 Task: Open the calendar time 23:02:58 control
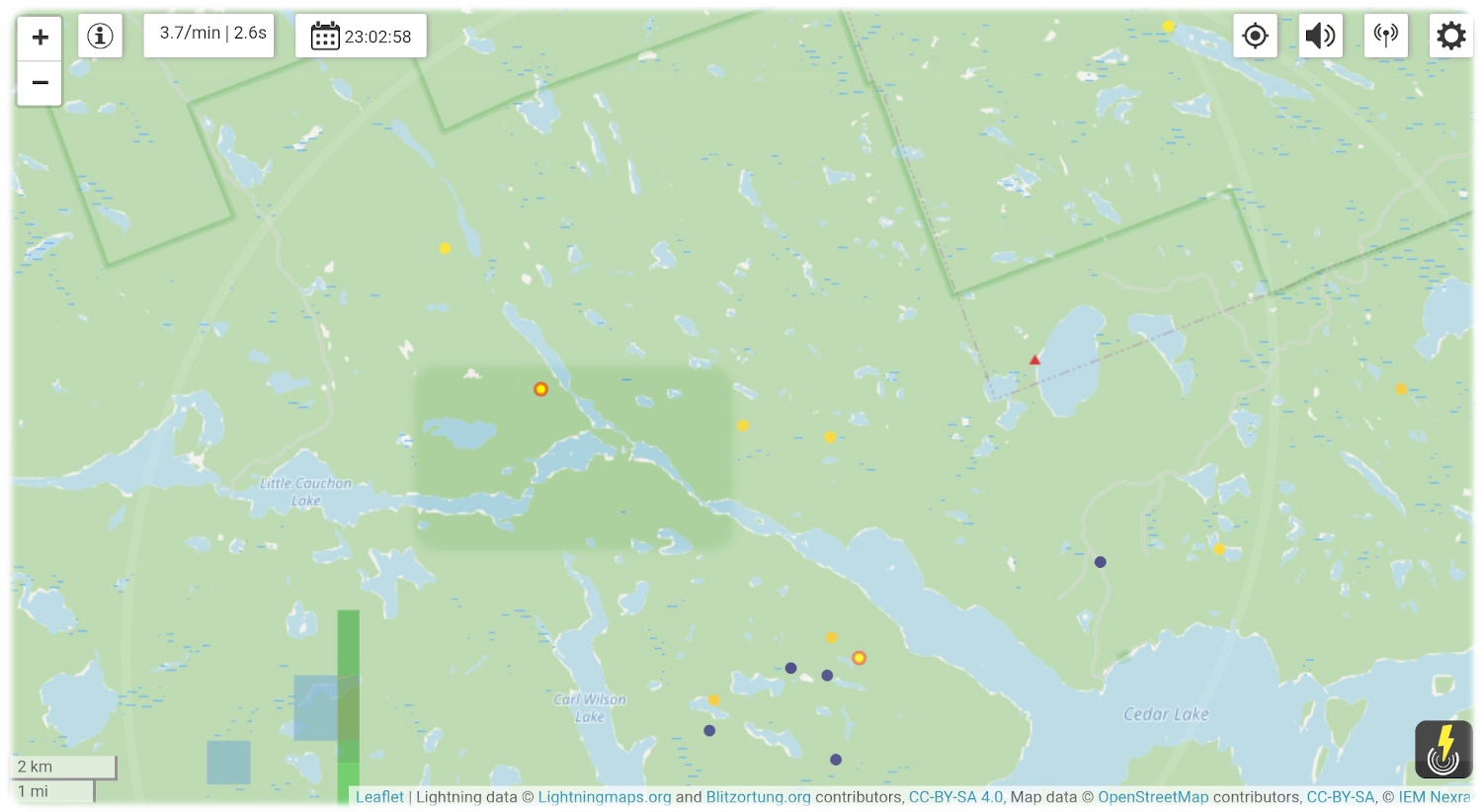click(x=361, y=37)
